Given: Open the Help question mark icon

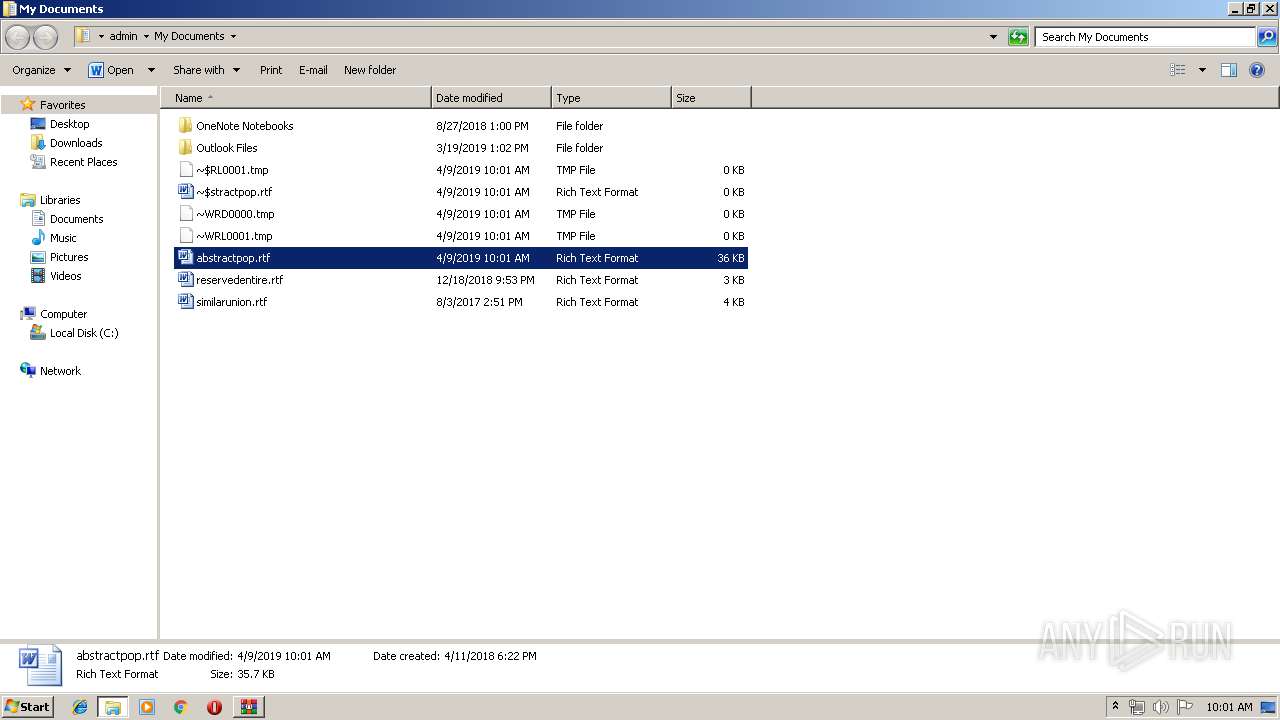Looking at the screenshot, I should 1258,70.
